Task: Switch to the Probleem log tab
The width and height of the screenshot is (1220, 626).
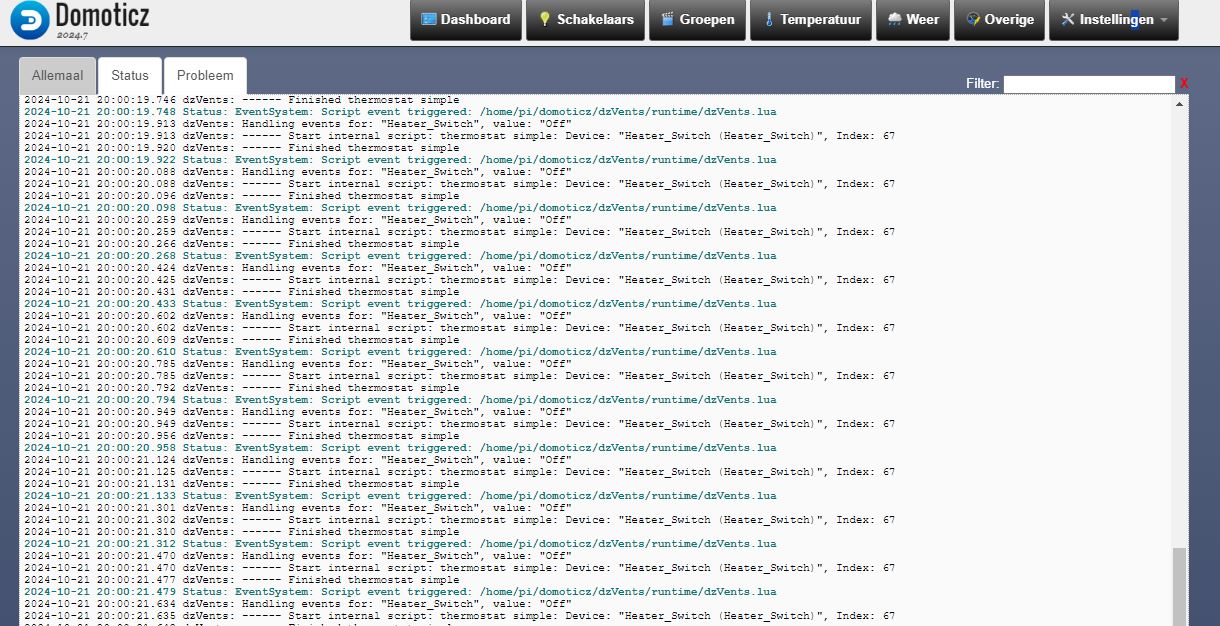Action: pos(205,76)
